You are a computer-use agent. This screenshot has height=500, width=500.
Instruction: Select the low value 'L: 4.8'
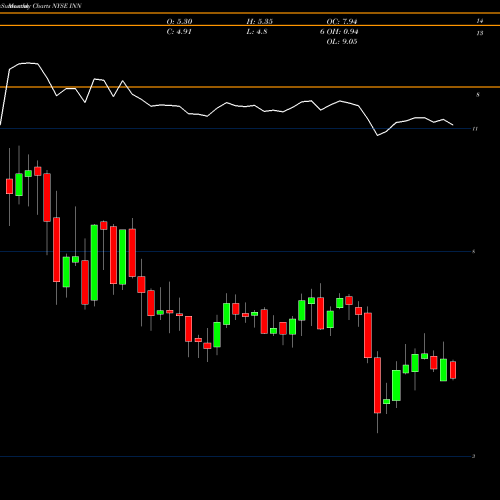pos(257,32)
